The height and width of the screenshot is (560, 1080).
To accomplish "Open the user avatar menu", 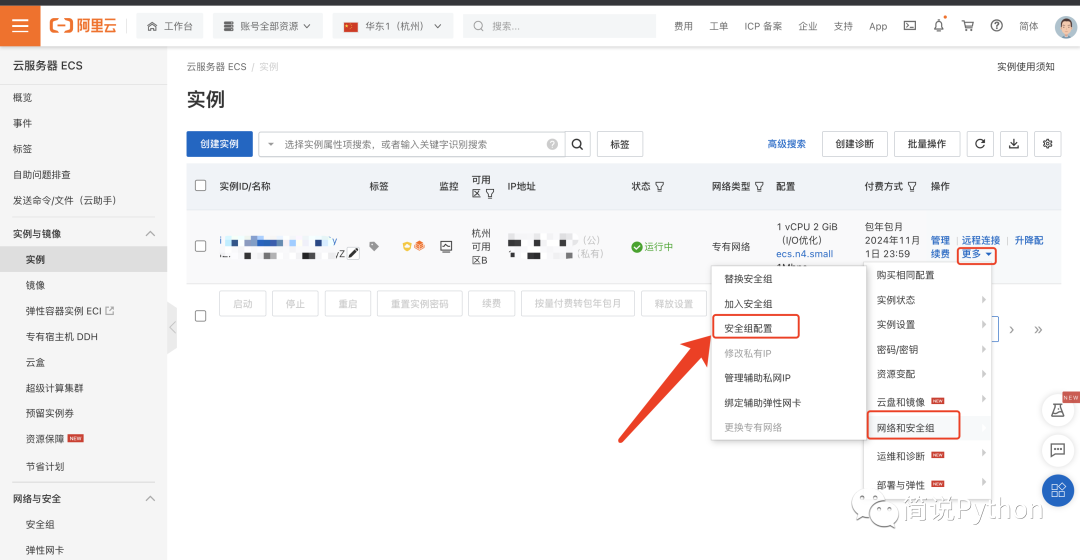I will point(1066,26).
